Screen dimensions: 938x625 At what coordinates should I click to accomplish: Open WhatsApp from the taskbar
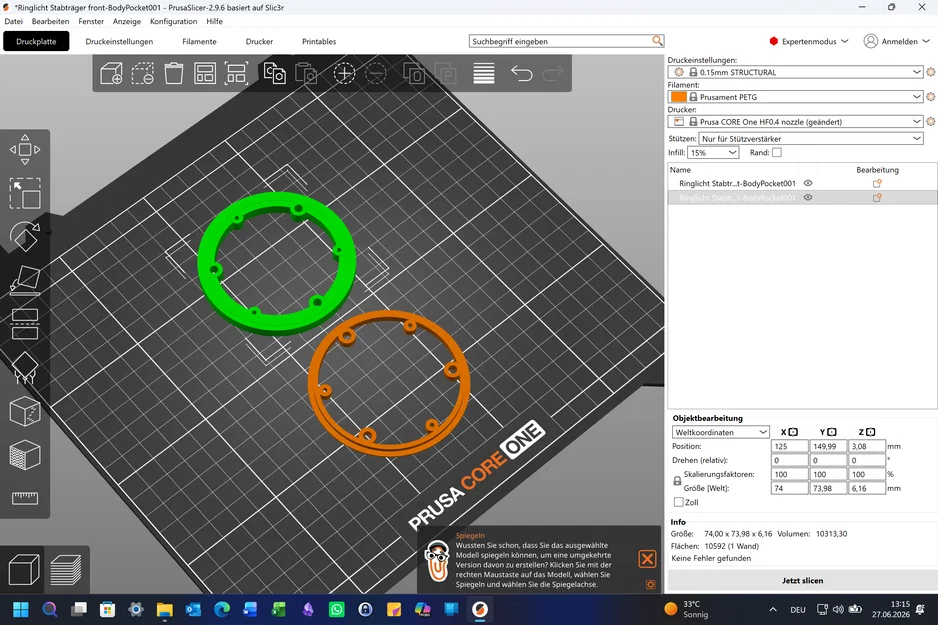click(337, 609)
